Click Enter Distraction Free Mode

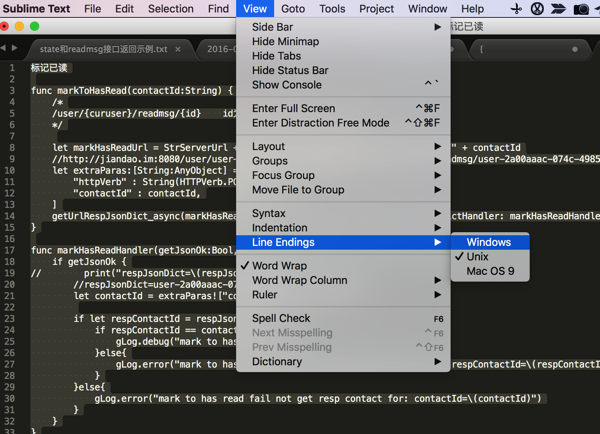point(320,123)
